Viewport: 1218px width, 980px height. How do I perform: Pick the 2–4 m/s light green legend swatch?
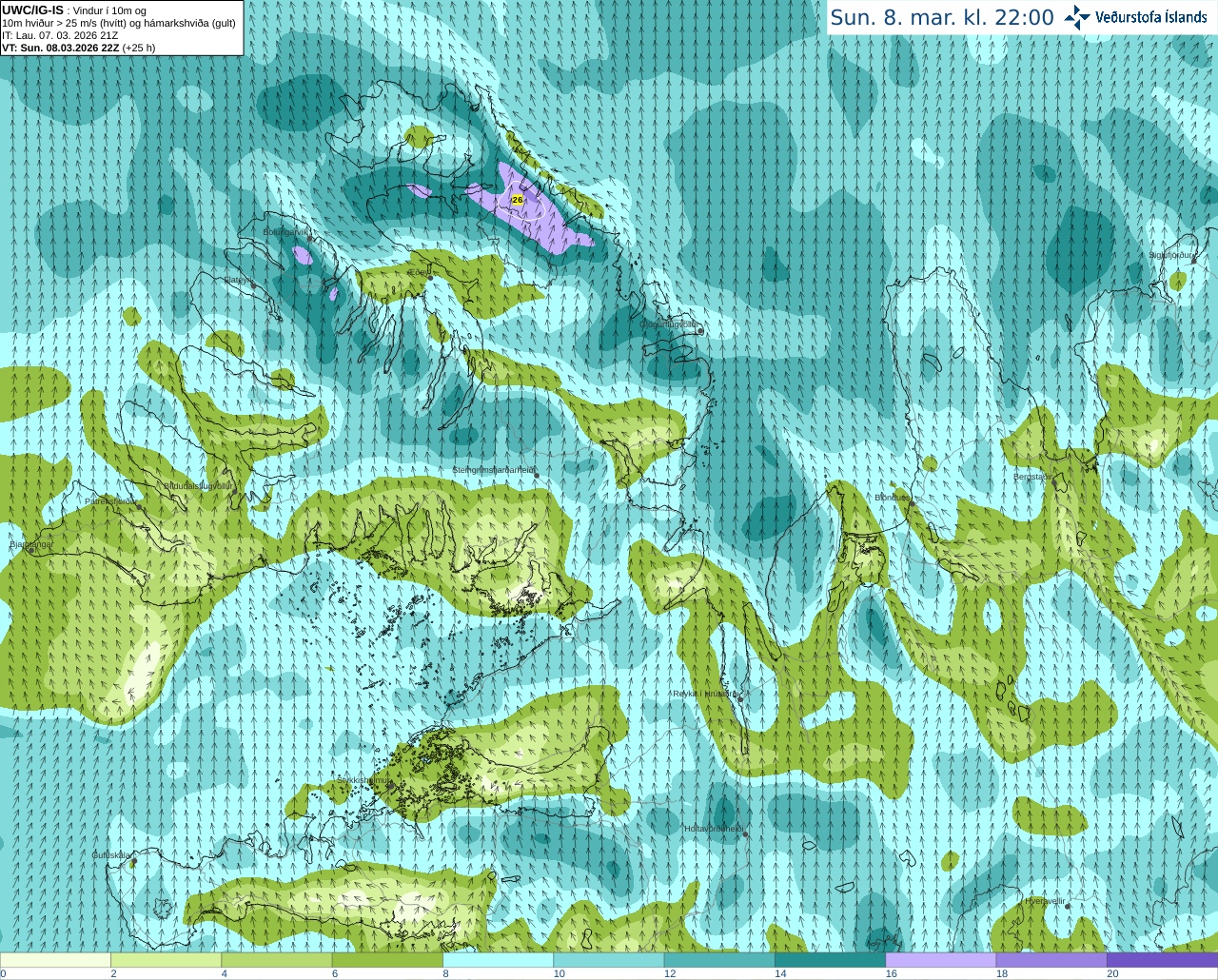[166, 960]
